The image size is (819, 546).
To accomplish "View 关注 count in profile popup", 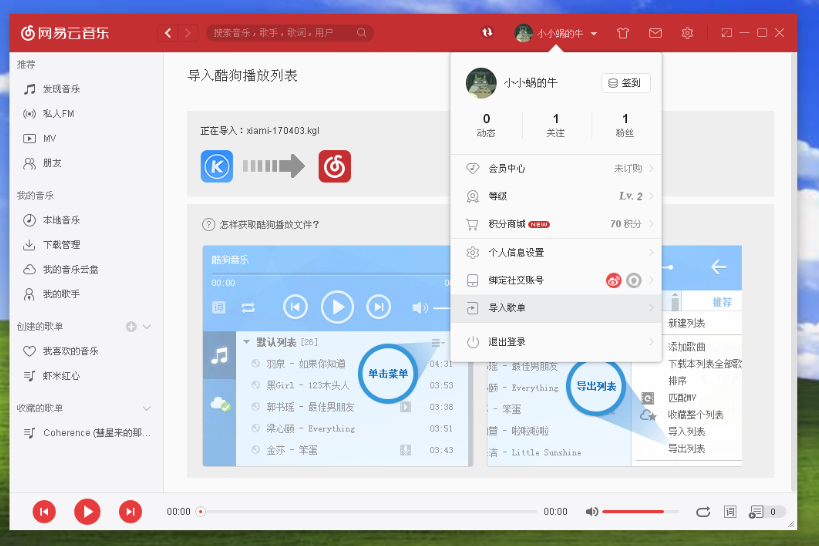I will (x=556, y=125).
